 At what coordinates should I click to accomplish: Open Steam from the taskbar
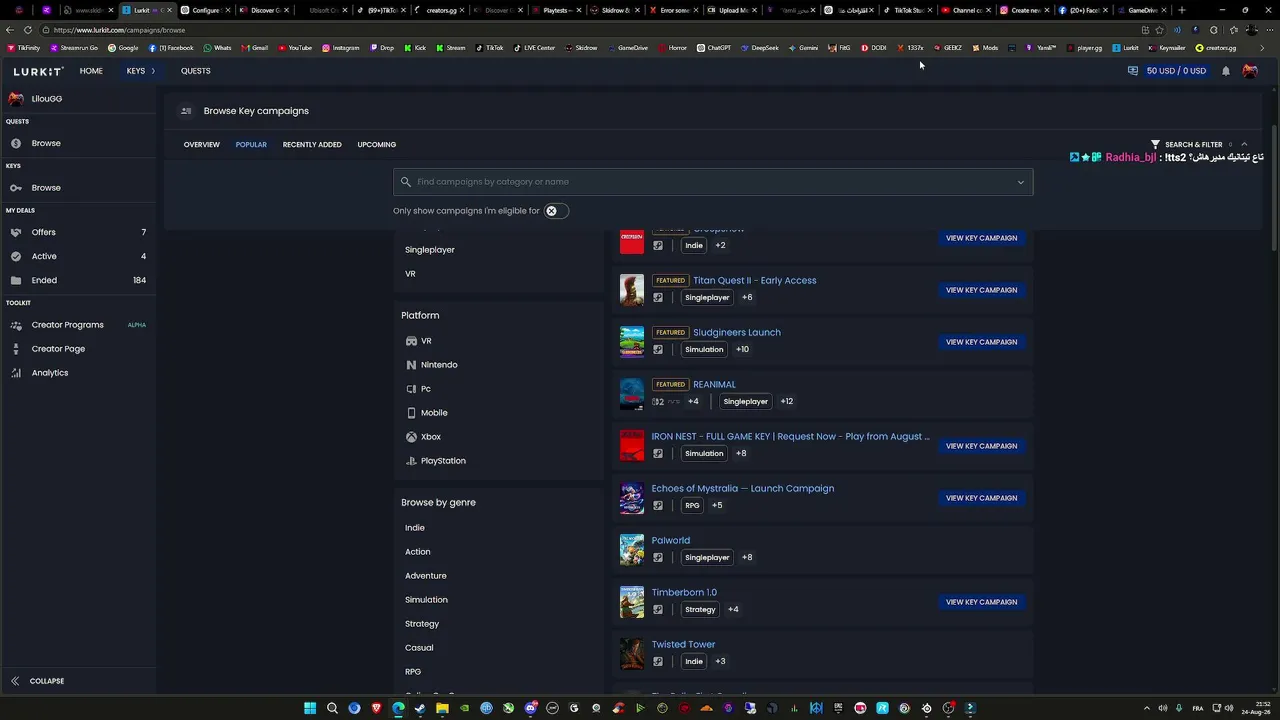point(420,708)
